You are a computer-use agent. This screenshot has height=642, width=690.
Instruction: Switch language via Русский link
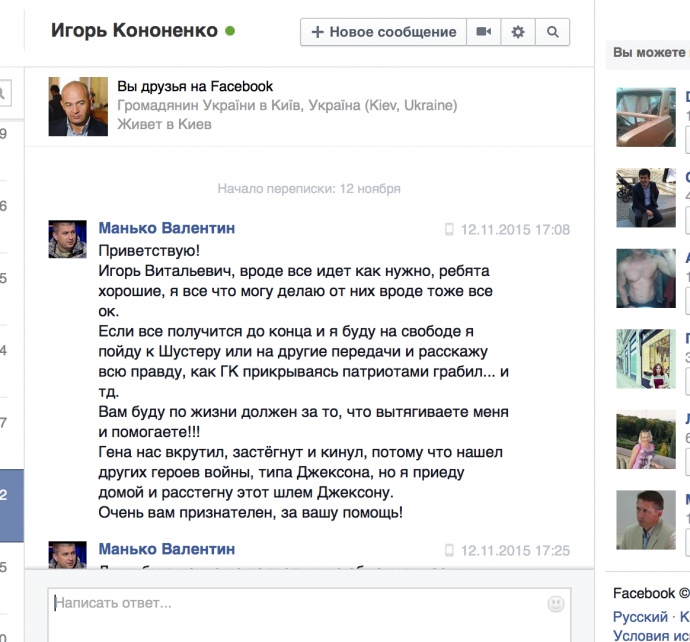(640, 616)
